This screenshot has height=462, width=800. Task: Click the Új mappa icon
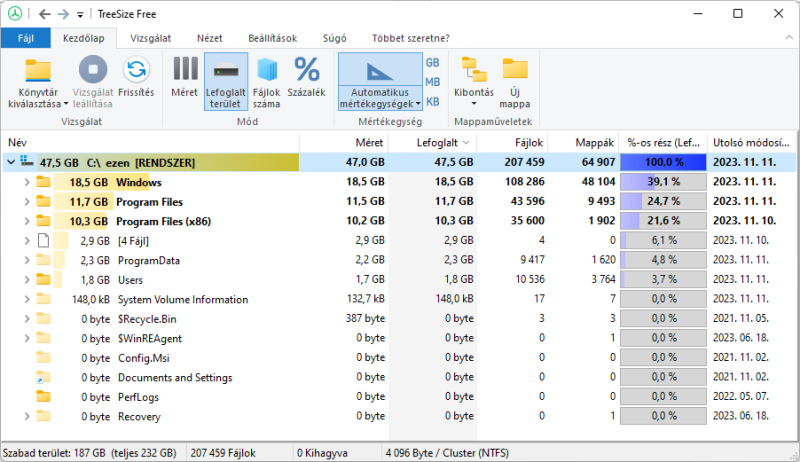point(515,69)
